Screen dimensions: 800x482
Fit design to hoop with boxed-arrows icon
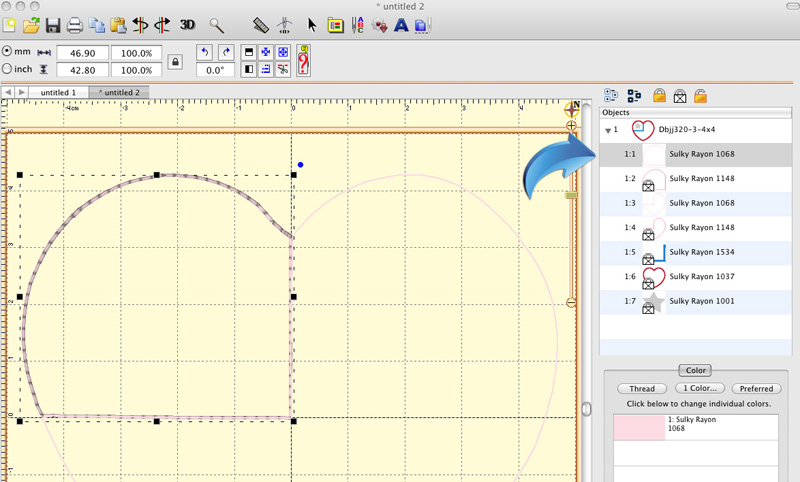283,52
